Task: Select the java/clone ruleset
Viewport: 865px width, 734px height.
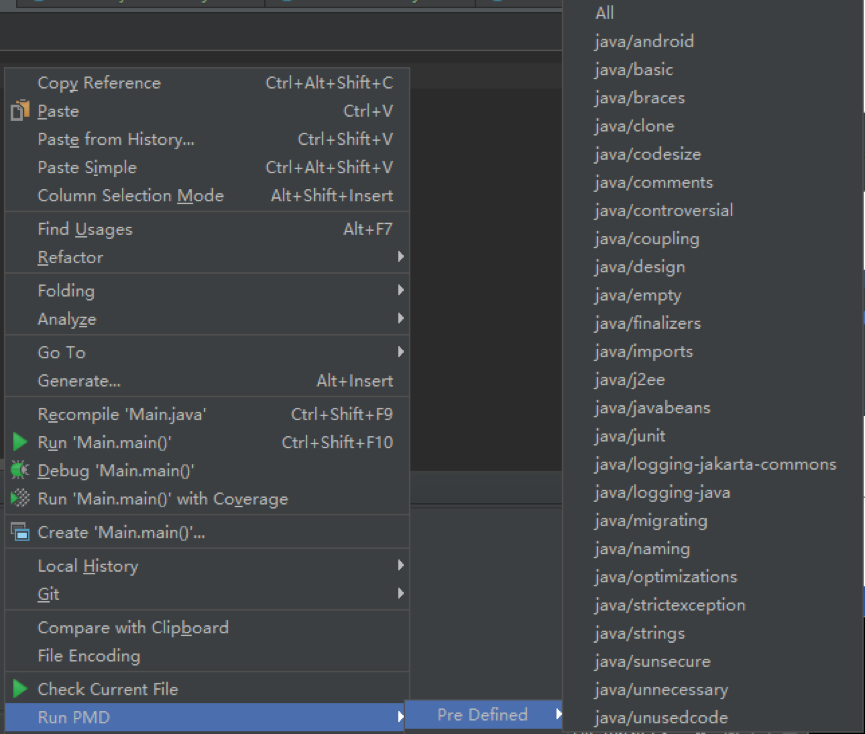Action: click(713, 126)
